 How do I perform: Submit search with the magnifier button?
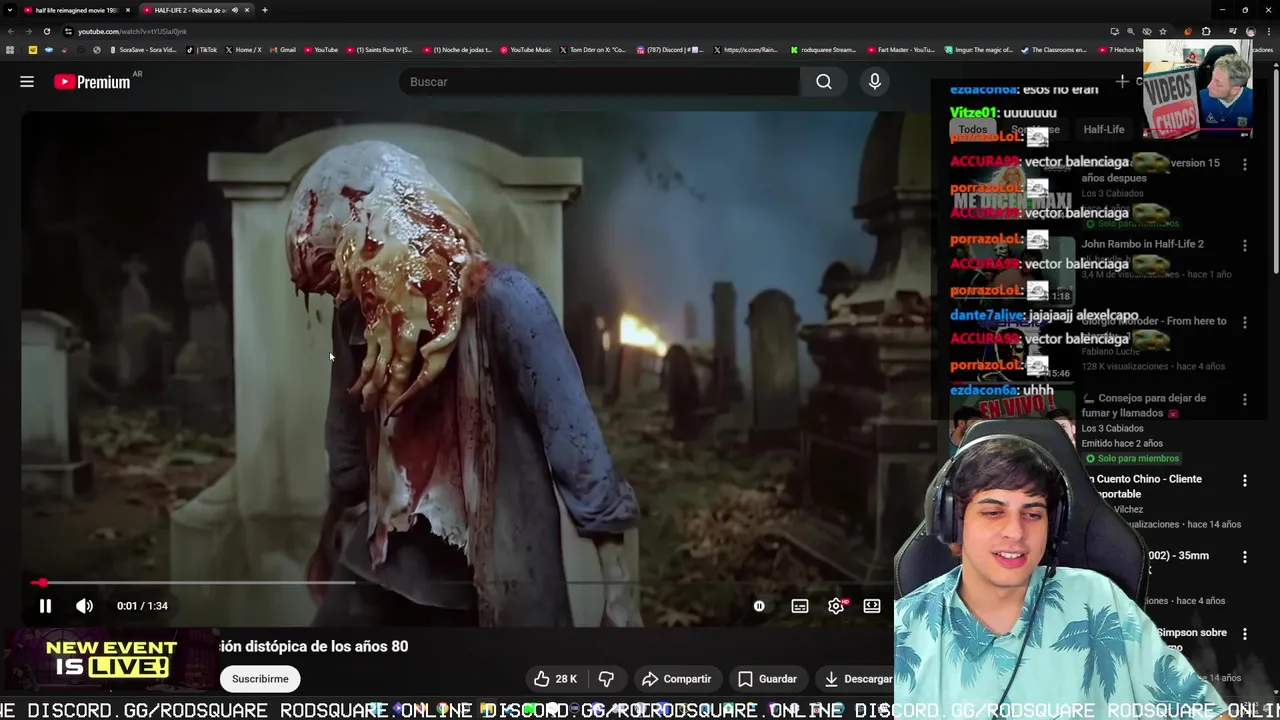(824, 82)
